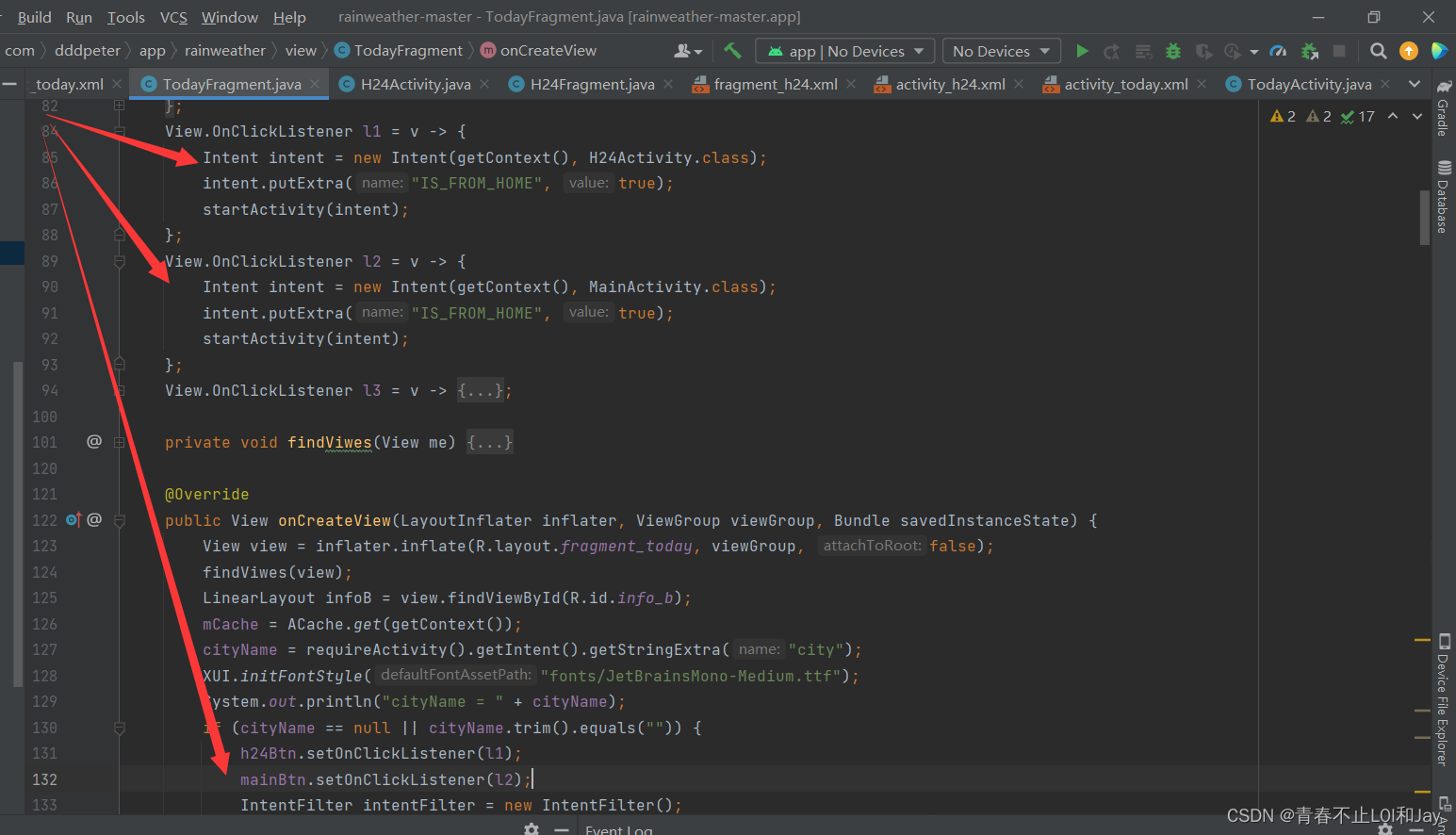The image size is (1456, 835).
Task: Click the editor vertical scrollbar thumb
Action: tap(1425, 217)
